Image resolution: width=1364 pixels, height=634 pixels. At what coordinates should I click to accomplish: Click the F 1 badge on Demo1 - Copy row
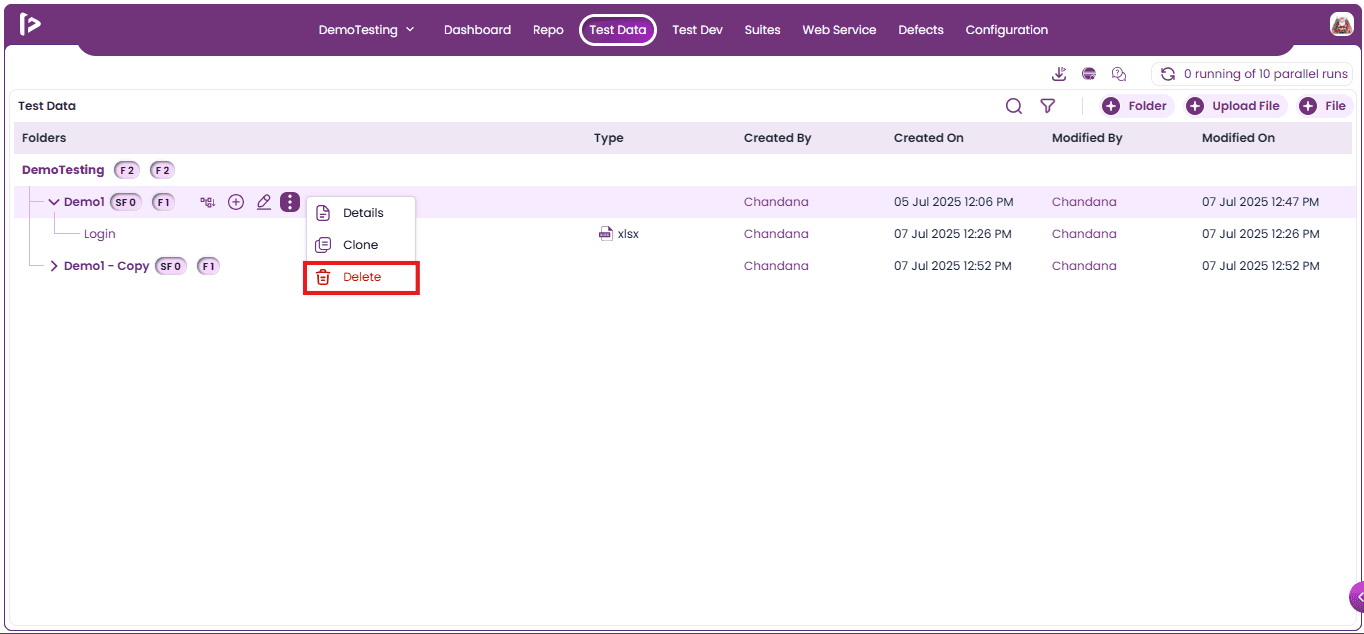pos(208,266)
